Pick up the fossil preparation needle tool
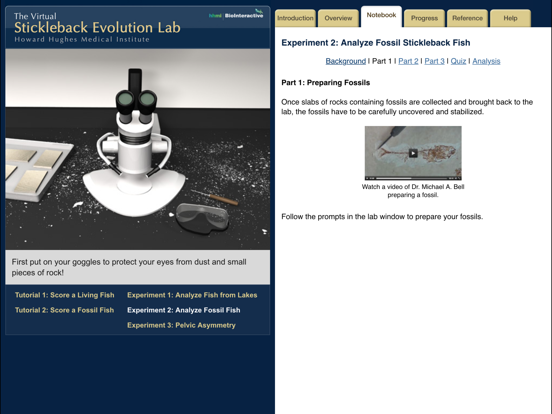The height and width of the screenshot is (414, 552). tap(214, 197)
